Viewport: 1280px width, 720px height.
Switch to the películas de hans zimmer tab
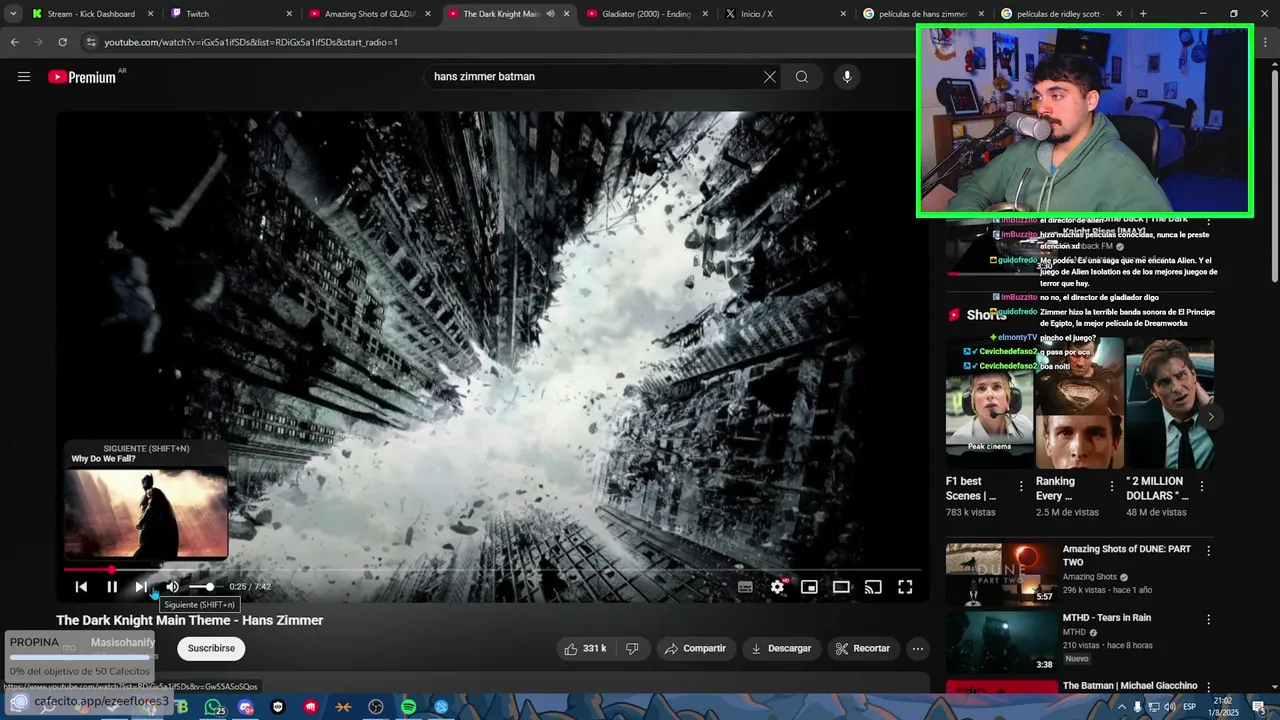coord(923,14)
